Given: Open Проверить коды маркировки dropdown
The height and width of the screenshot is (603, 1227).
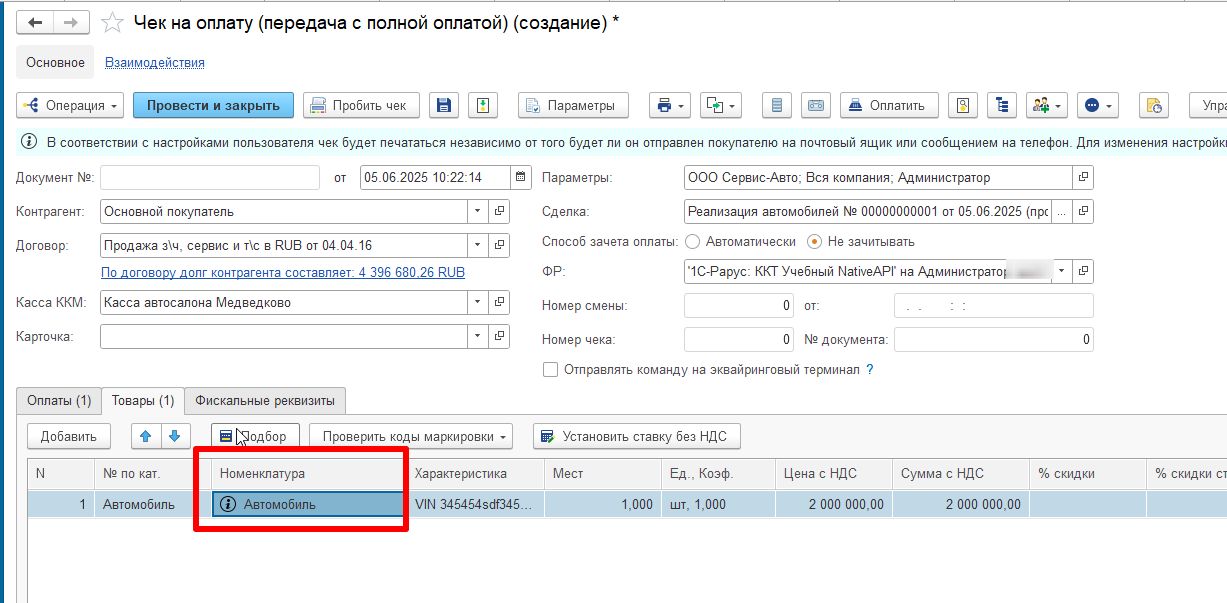Looking at the screenshot, I should (411, 436).
